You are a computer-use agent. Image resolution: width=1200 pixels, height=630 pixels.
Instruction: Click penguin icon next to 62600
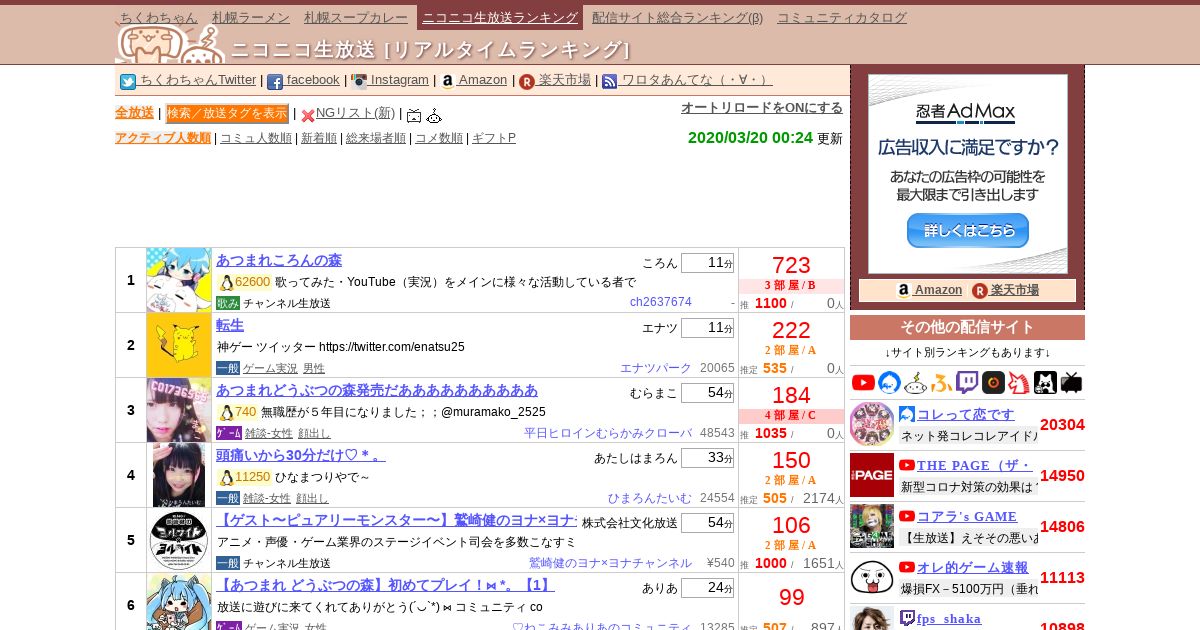226,282
